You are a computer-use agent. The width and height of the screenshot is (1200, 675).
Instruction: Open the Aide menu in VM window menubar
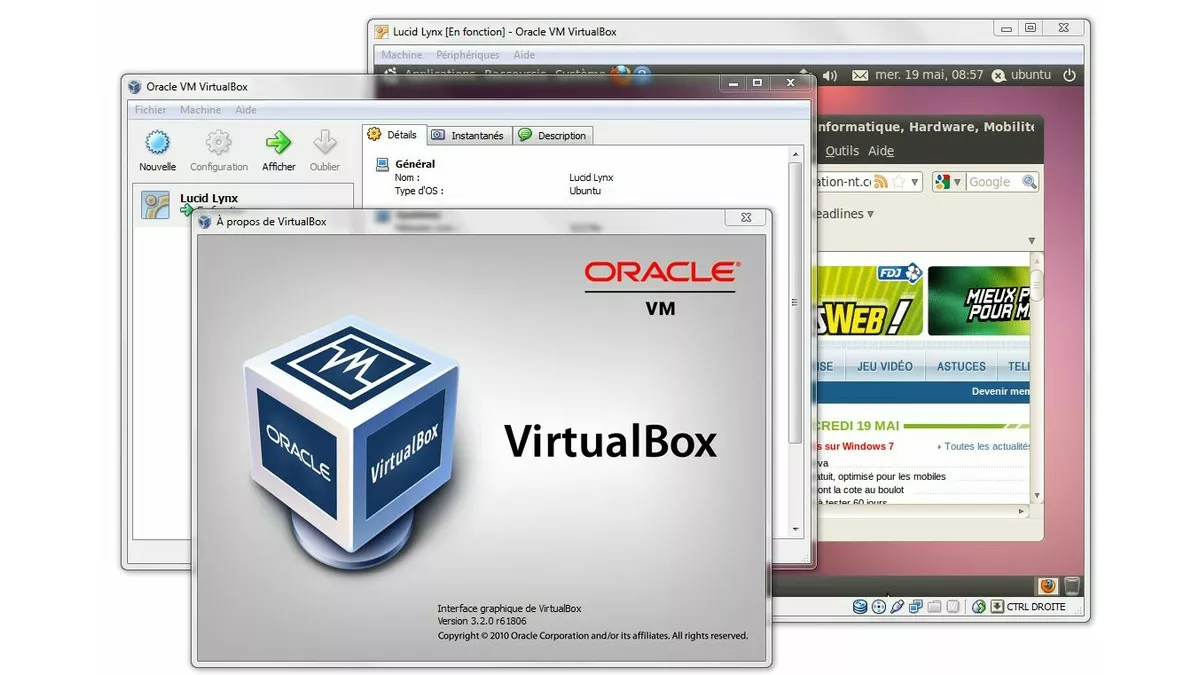pos(524,55)
